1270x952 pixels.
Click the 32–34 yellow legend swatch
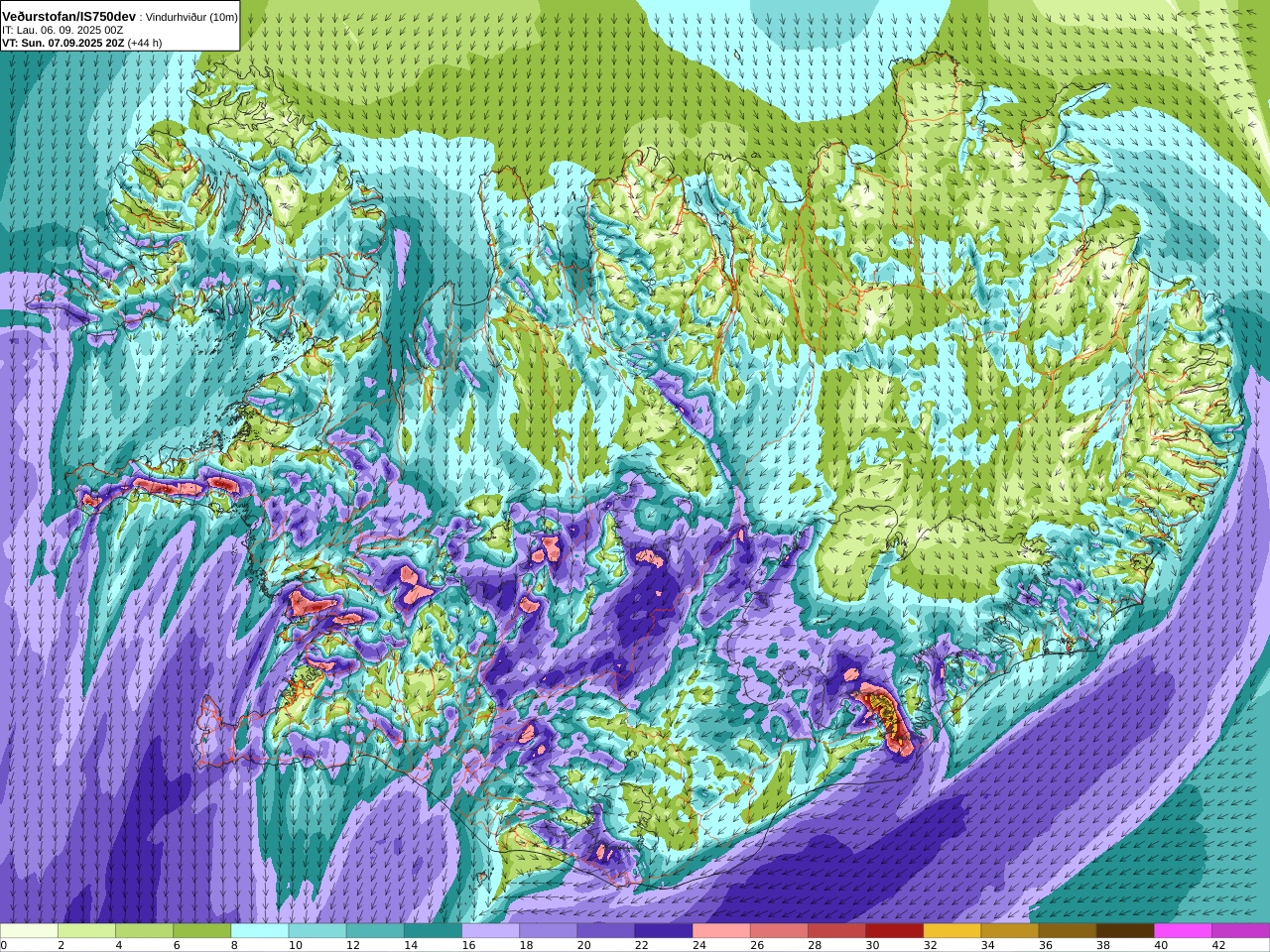coord(952,931)
